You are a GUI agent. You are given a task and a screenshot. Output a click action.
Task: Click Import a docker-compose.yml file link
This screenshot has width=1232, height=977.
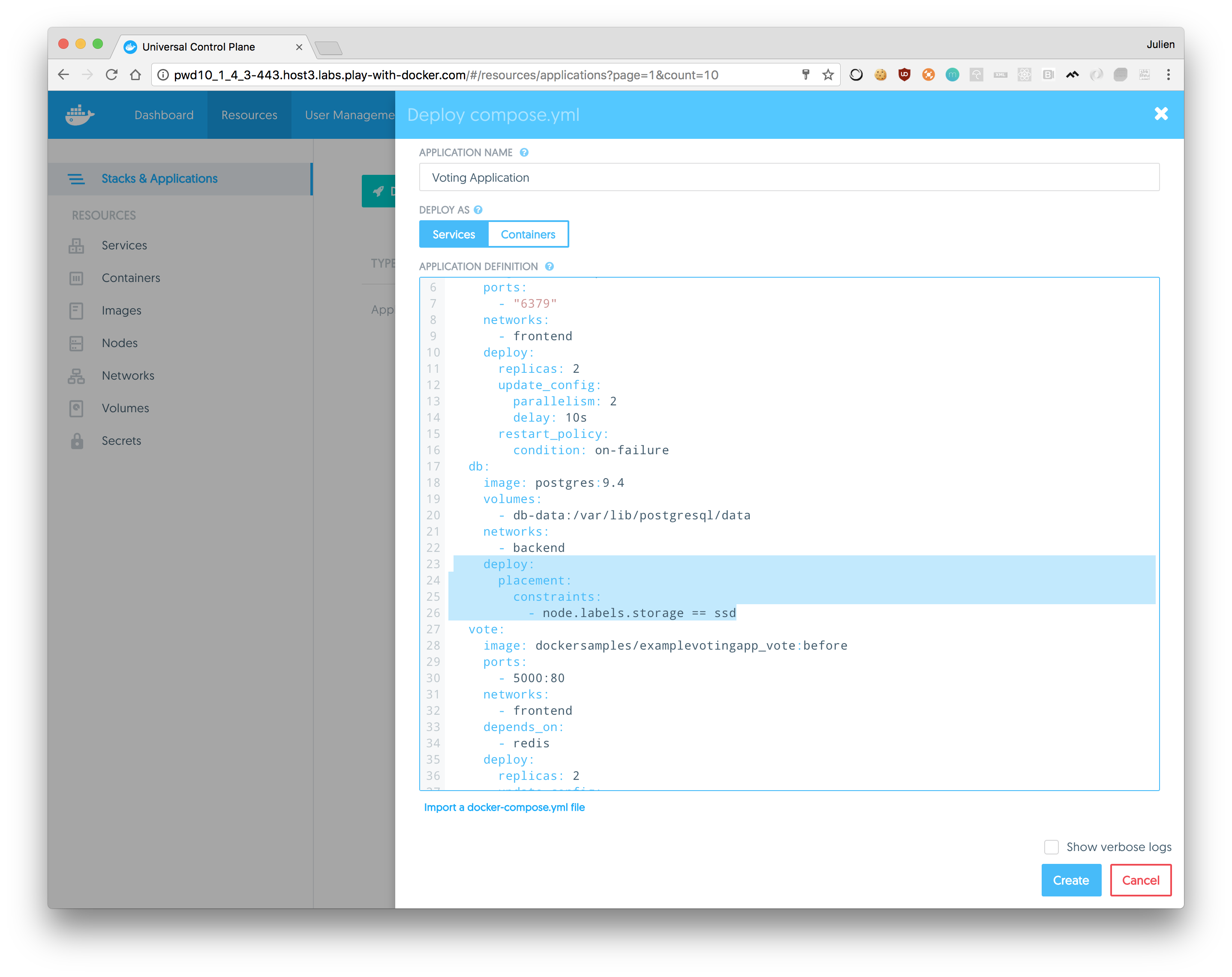[x=504, y=807]
